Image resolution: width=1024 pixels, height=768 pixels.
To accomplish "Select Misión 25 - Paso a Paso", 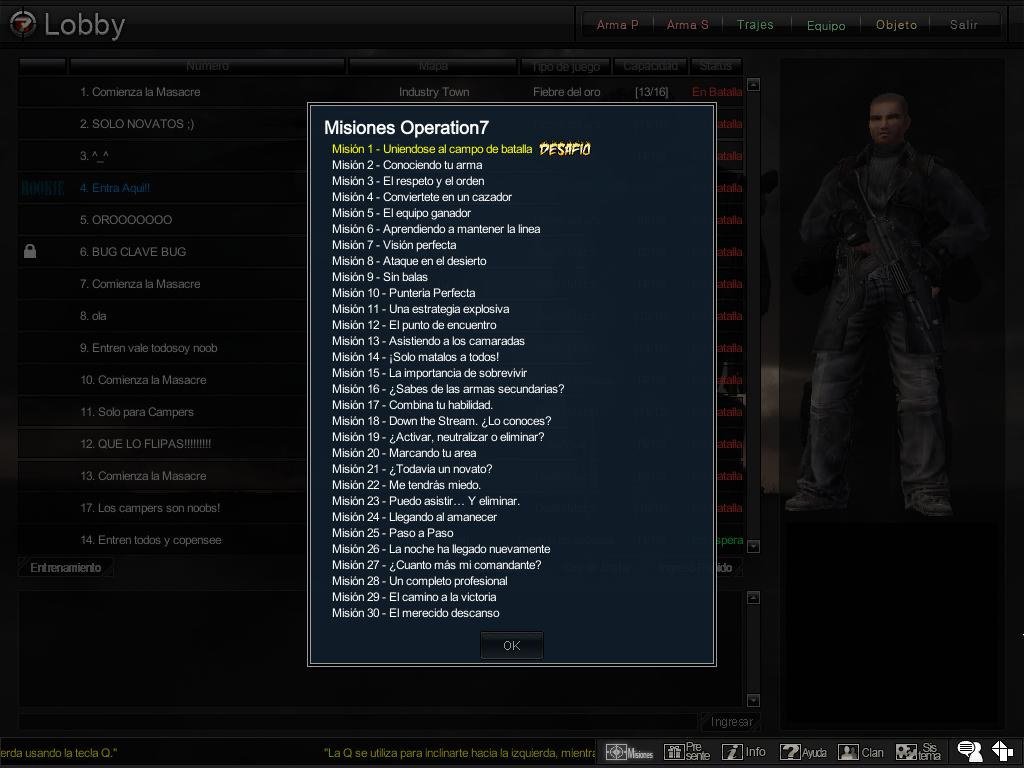I will click(x=392, y=533).
